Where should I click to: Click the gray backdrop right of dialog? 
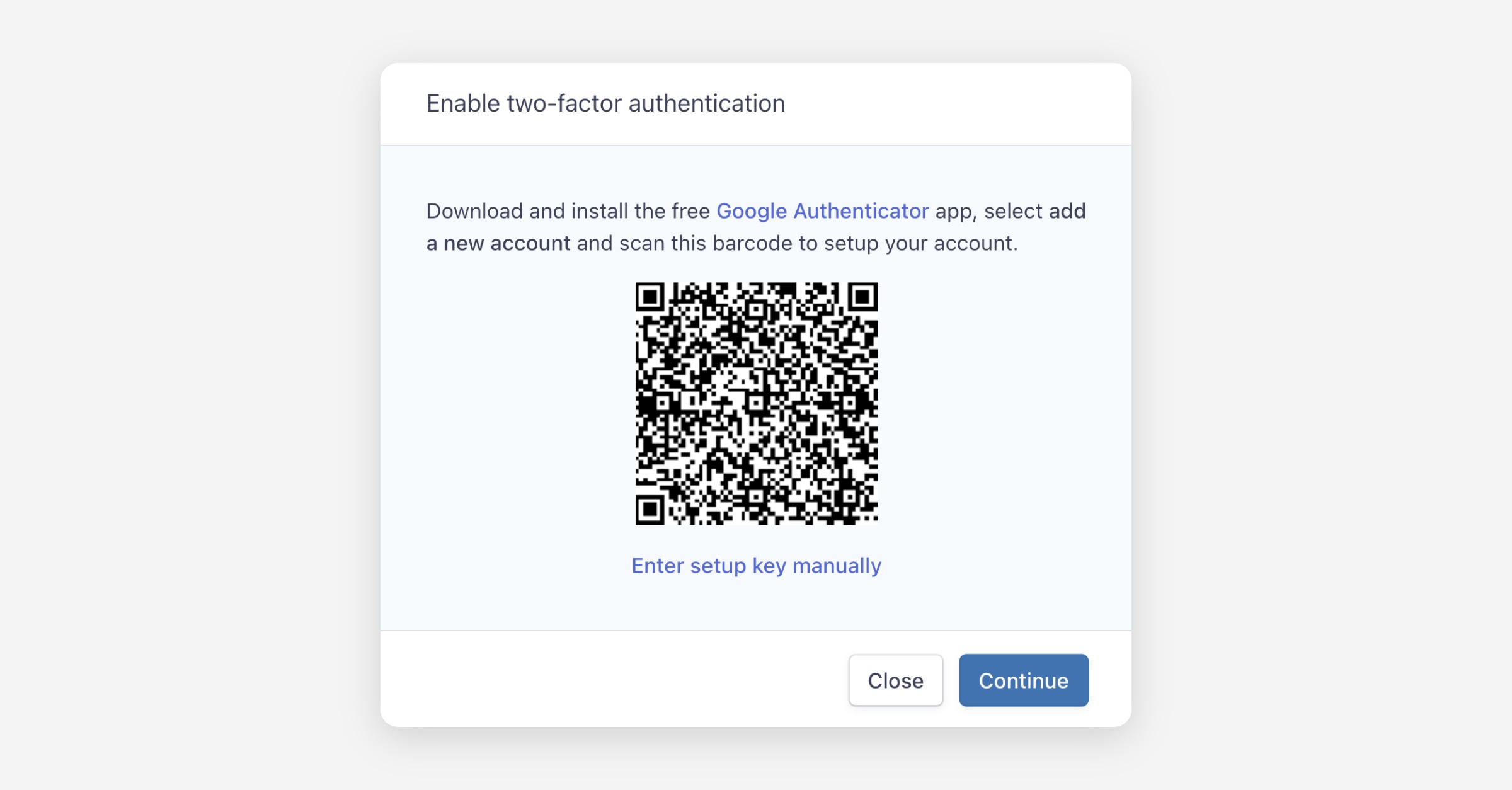coord(1323,395)
